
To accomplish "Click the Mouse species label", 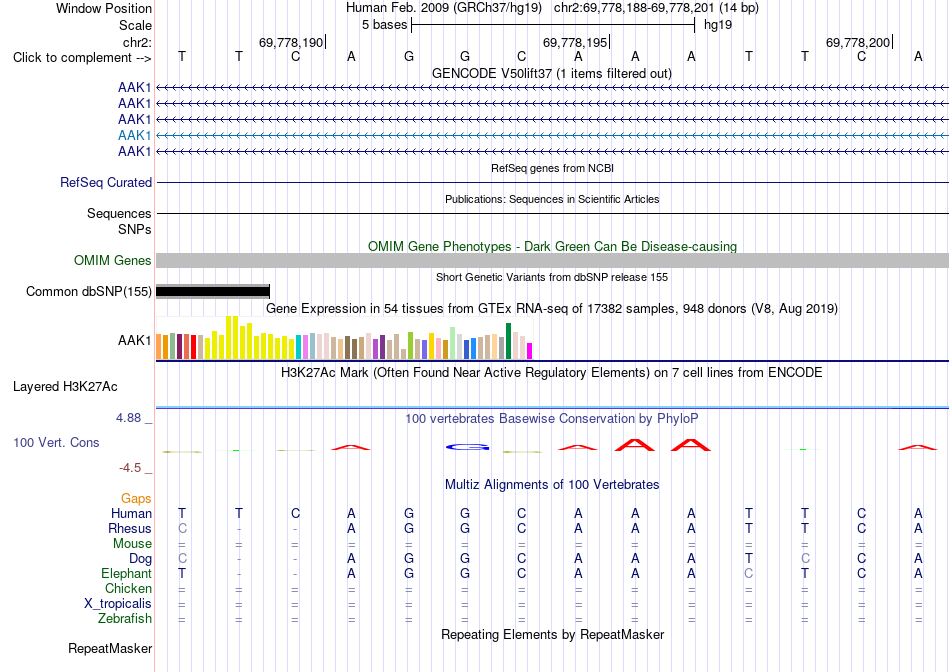I will coord(132,544).
